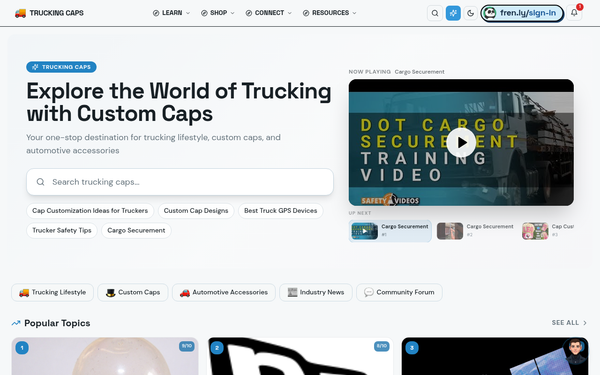
Task: Open popular topic card number 3
Action: (495, 356)
